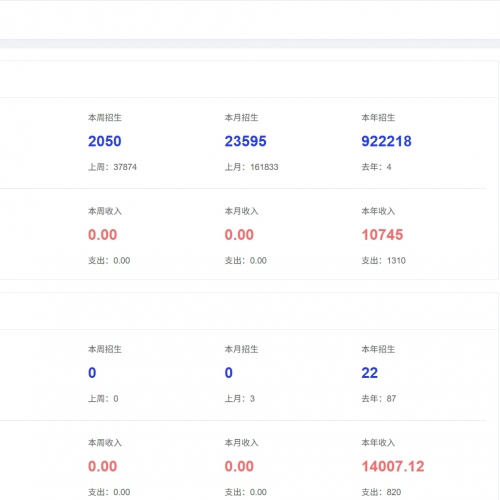This screenshot has height=500, width=500.
Task: Click the 本年收入 label above 14007.12
Action: click(378, 443)
